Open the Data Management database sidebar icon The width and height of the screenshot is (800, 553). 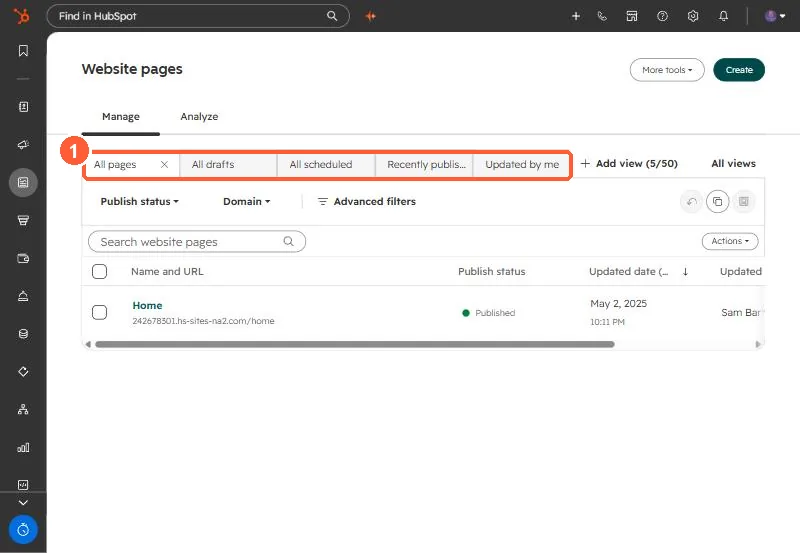click(23, 334)
